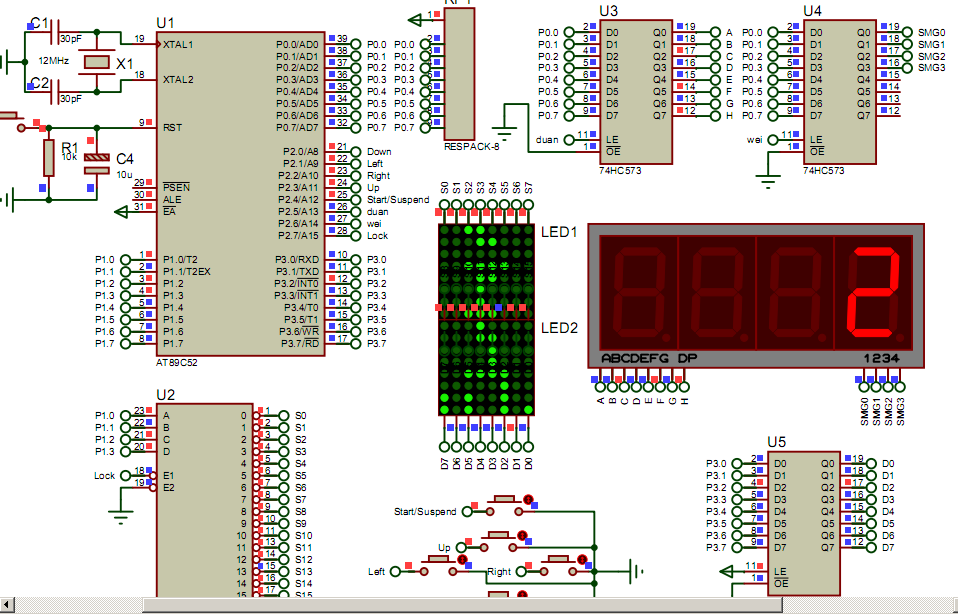This screenshot has width=958, height=615.
Task: Toggle the red latch dot on the Left button
Action: coord(463,559)
